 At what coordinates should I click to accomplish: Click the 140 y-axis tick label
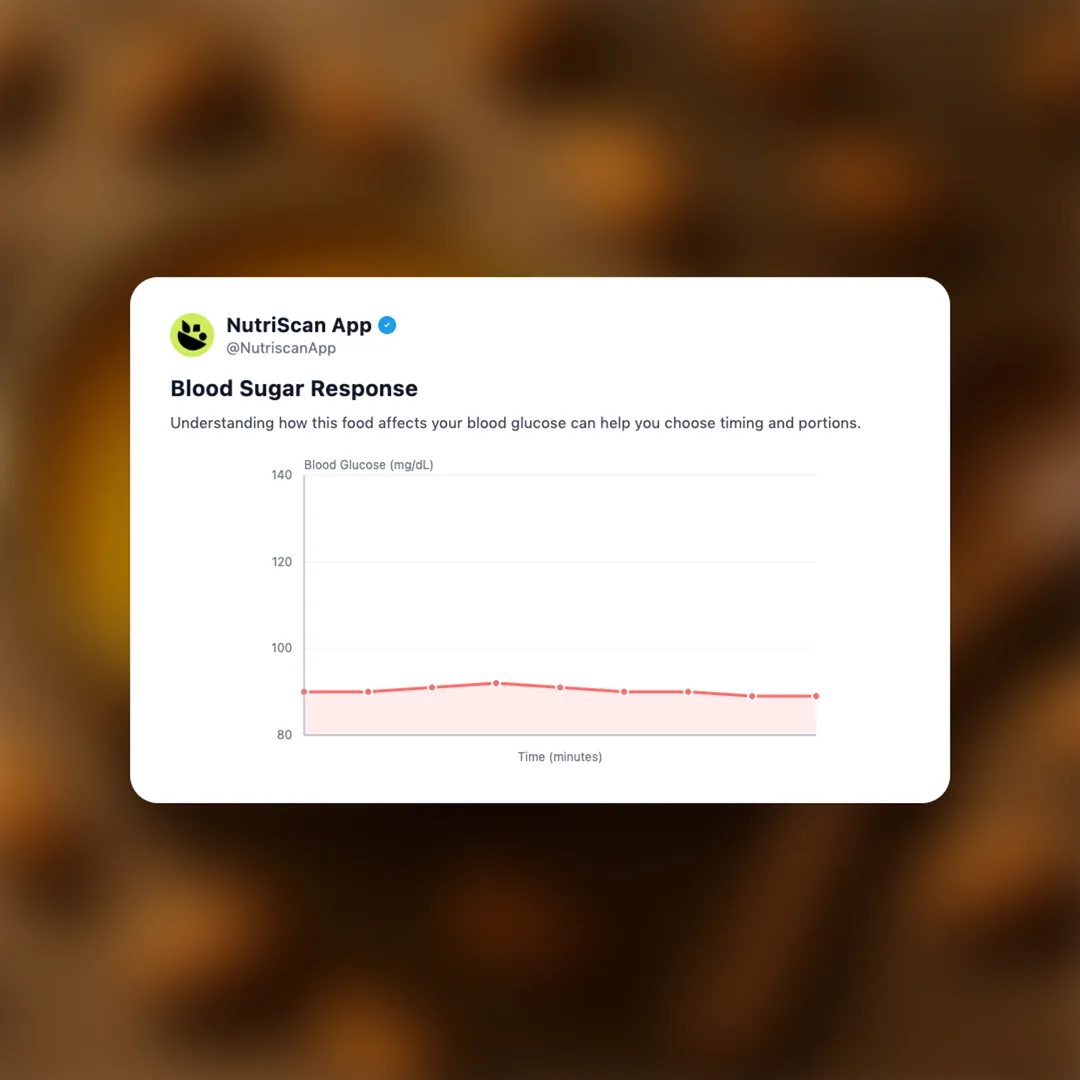click(x=281, y=475)
